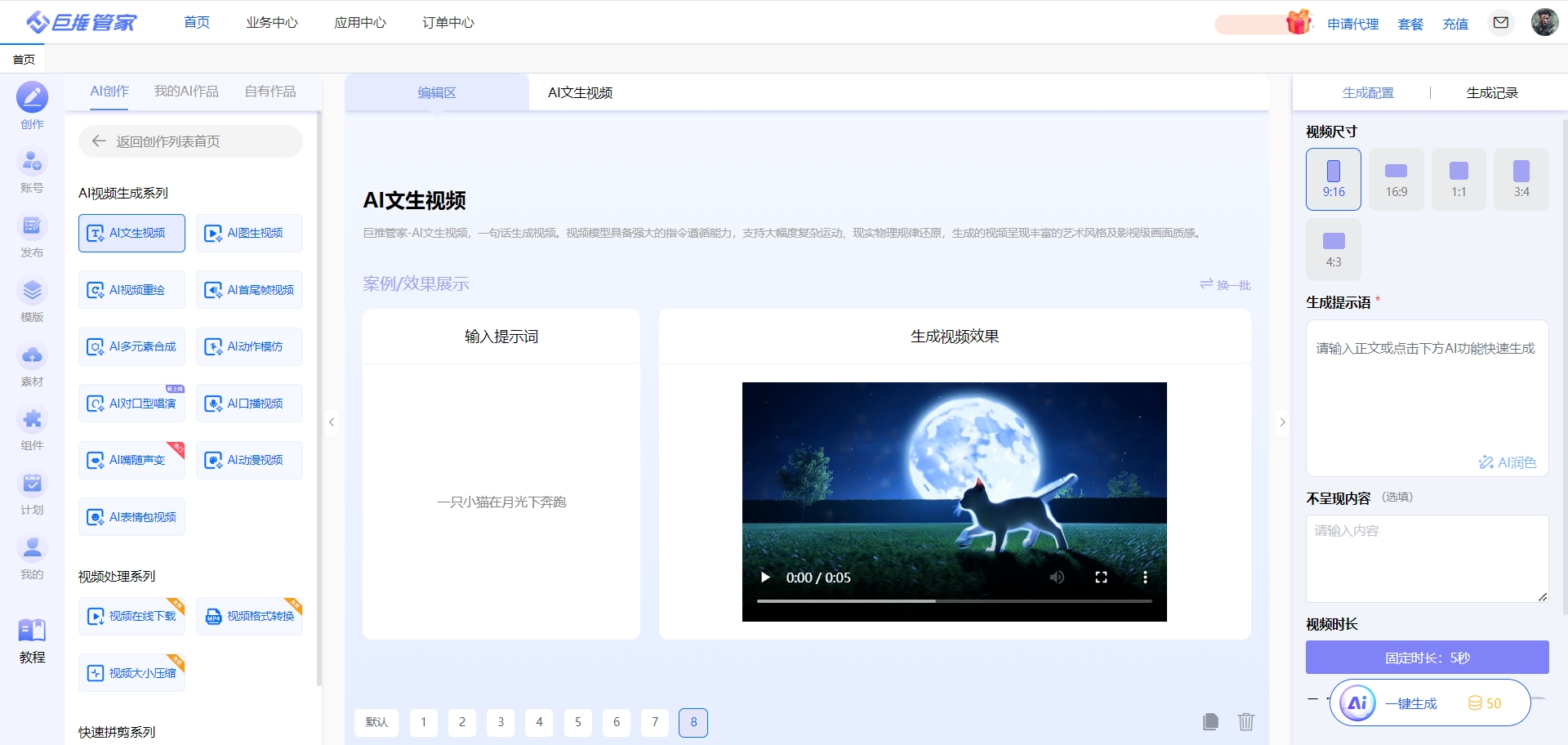Choose the 16:9 video size option
Image resolution: width=1568 pixels, height=745 pixels.
click(x=1396, y=179)
